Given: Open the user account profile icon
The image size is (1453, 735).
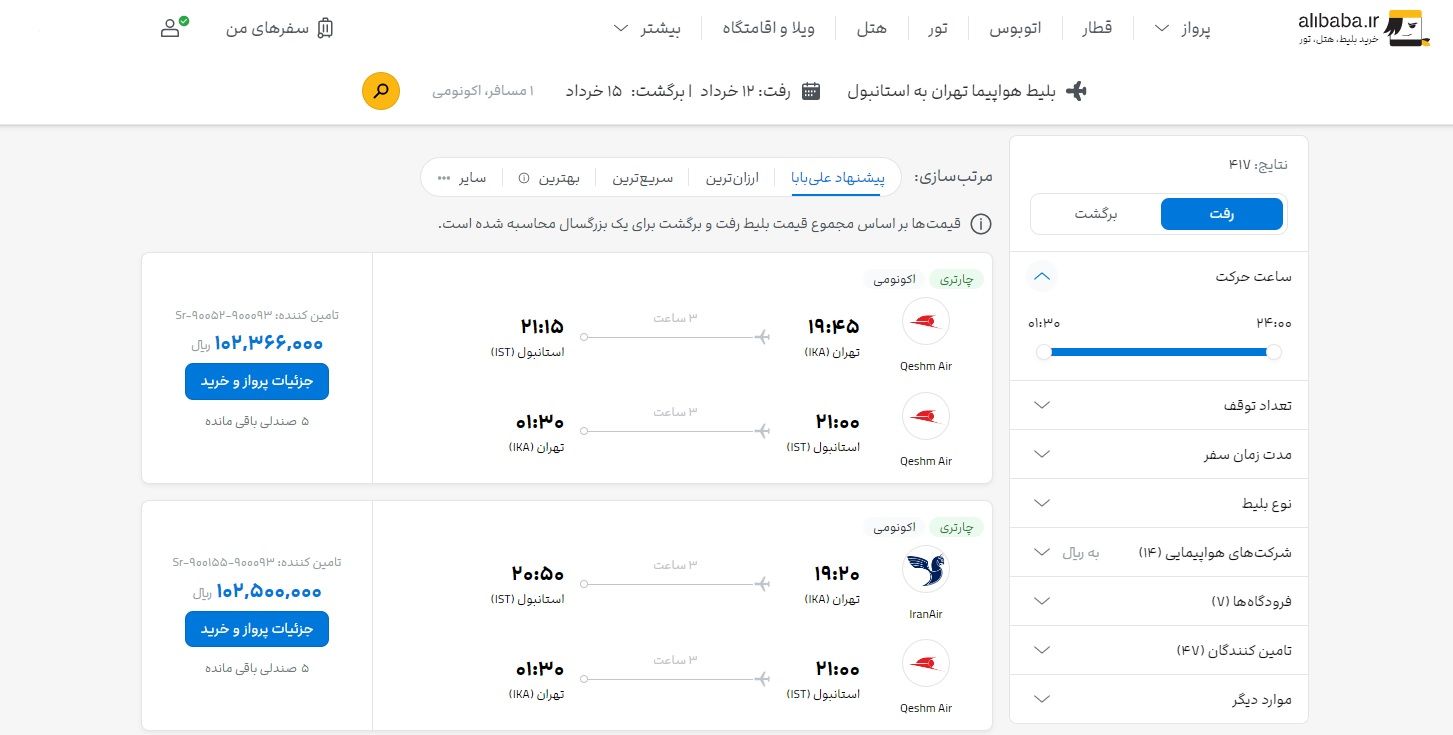Looking at the screenshot, I should pyautogui.click(x=173, y=27).
